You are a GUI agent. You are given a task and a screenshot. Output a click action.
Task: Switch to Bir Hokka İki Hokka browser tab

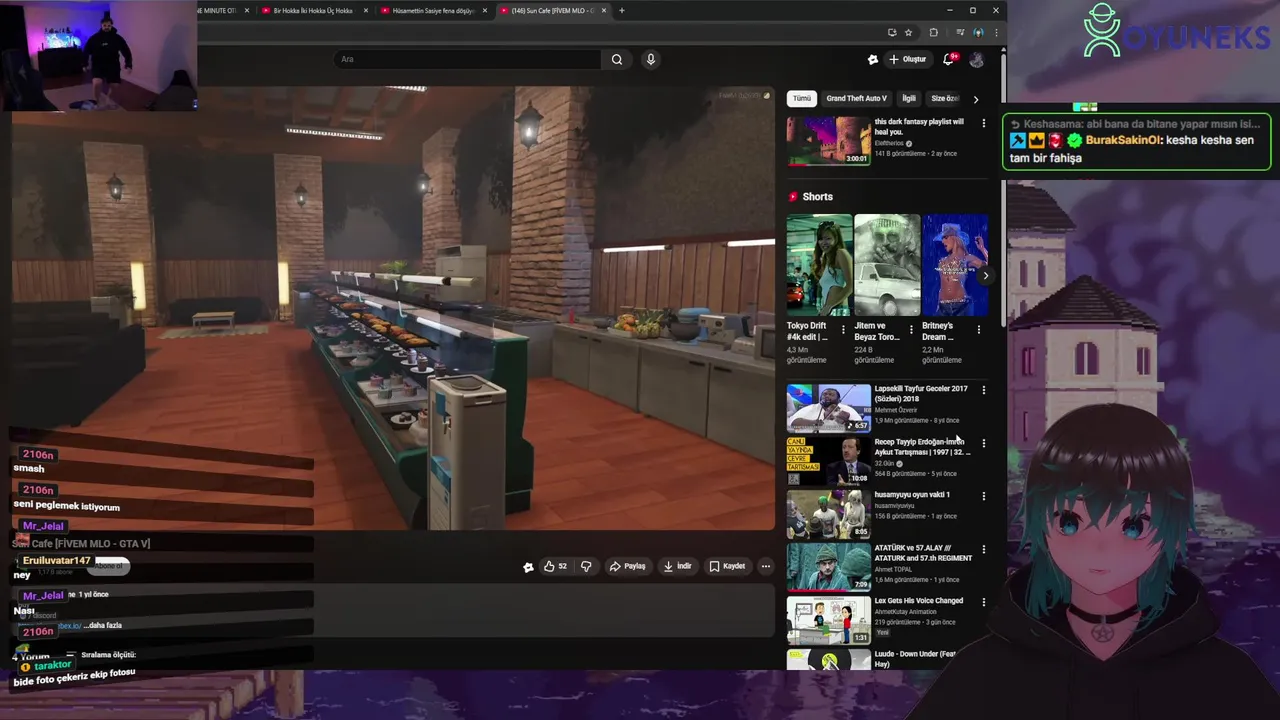point(313,10)
